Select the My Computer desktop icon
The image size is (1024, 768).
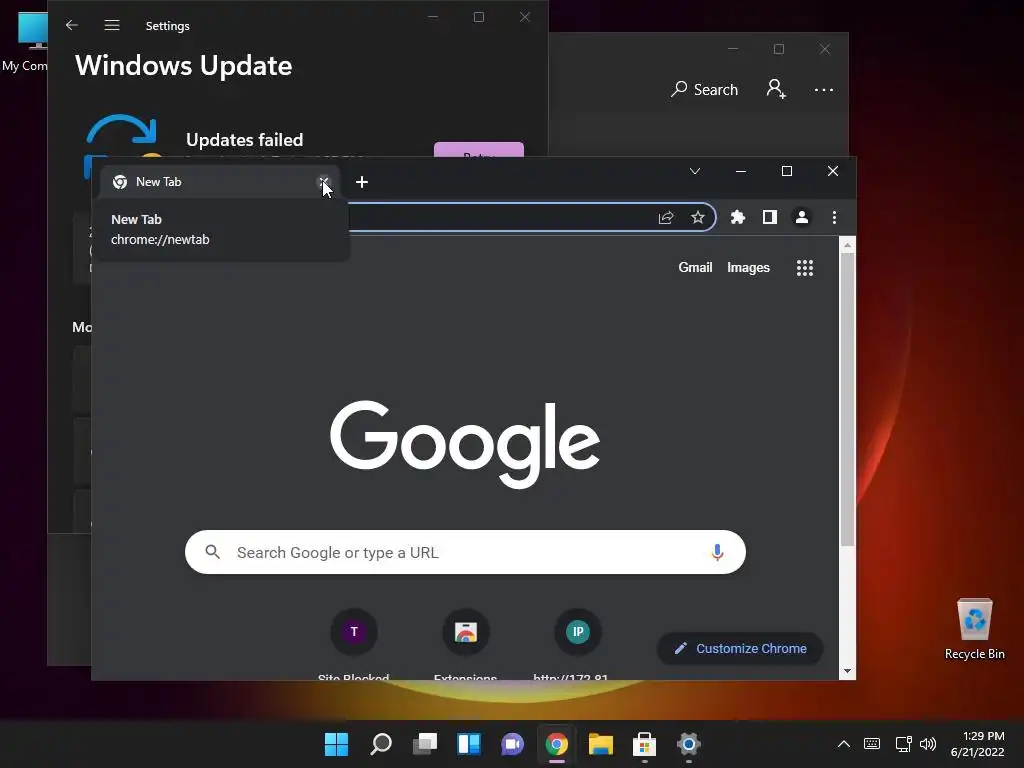(x=25, y=40)
